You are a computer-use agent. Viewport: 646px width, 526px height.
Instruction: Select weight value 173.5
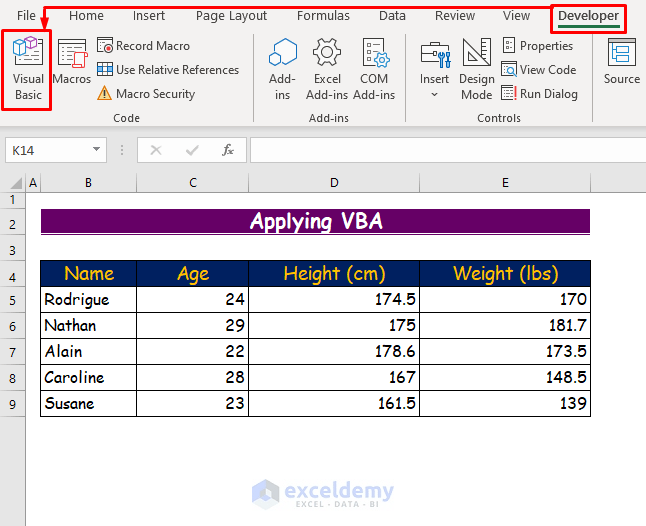[x=505, y=351]
